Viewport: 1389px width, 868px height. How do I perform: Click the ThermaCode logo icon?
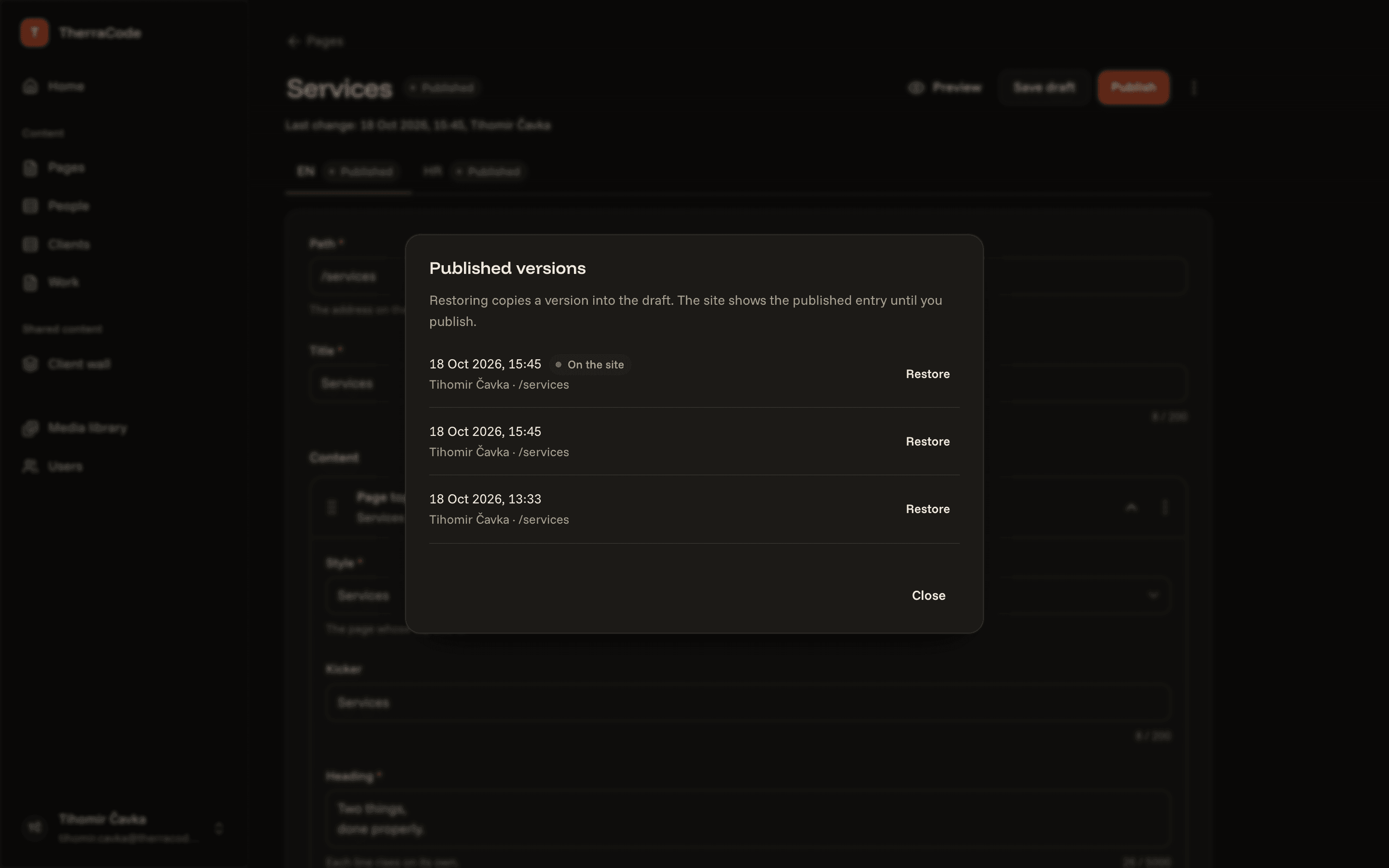tap(34, 33)
